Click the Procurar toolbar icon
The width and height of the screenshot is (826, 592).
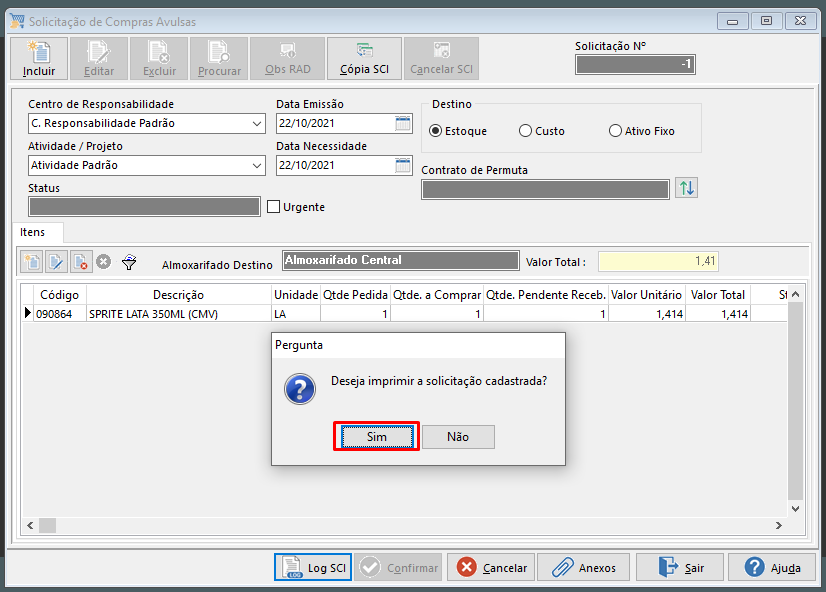(x=219, y=58)
